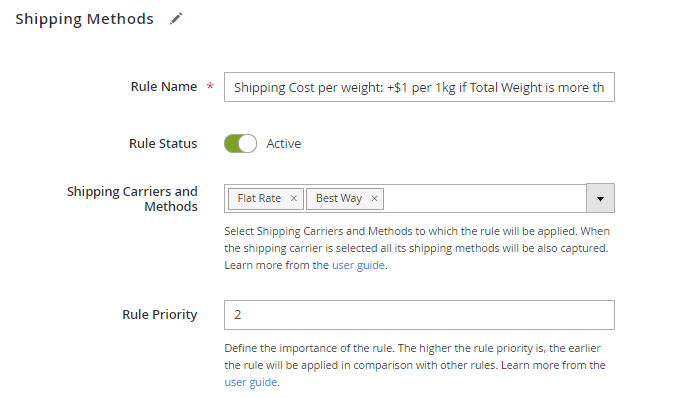Viewport: 678px width, 398px height.
Task: Follow the user guide link below Rule Priority
Action: click(x=251, y=382)
